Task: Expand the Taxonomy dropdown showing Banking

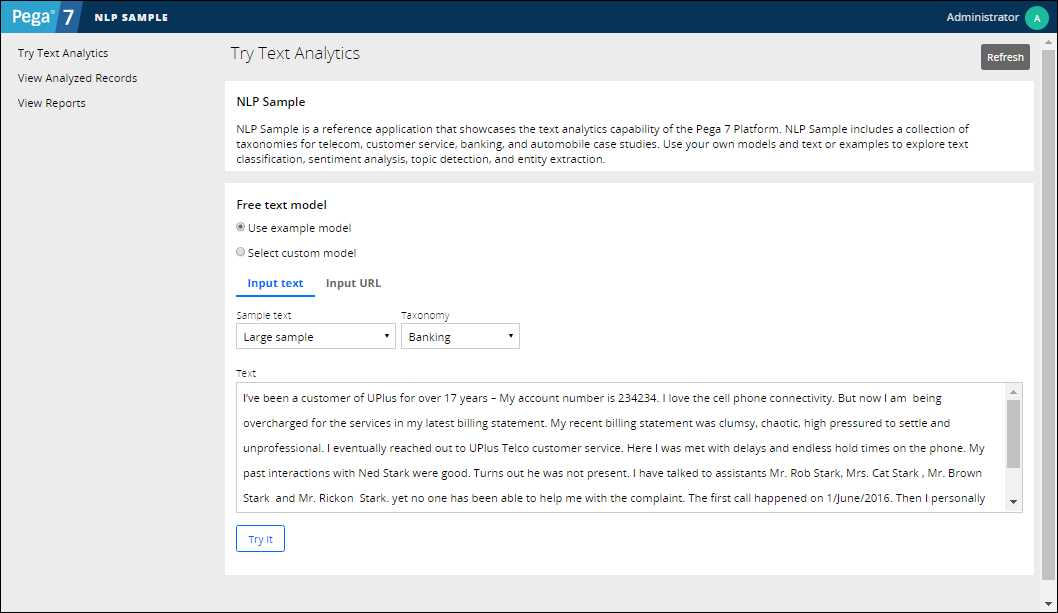Action: point(460,336)
